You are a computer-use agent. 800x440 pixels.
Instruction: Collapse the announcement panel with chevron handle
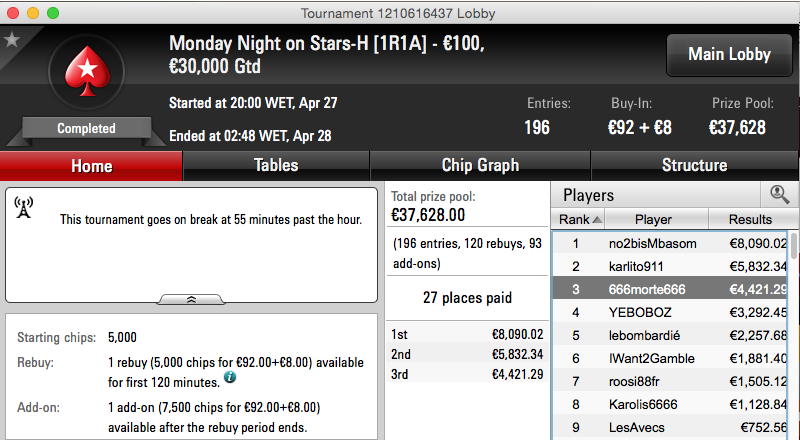(x=191, y=300)
